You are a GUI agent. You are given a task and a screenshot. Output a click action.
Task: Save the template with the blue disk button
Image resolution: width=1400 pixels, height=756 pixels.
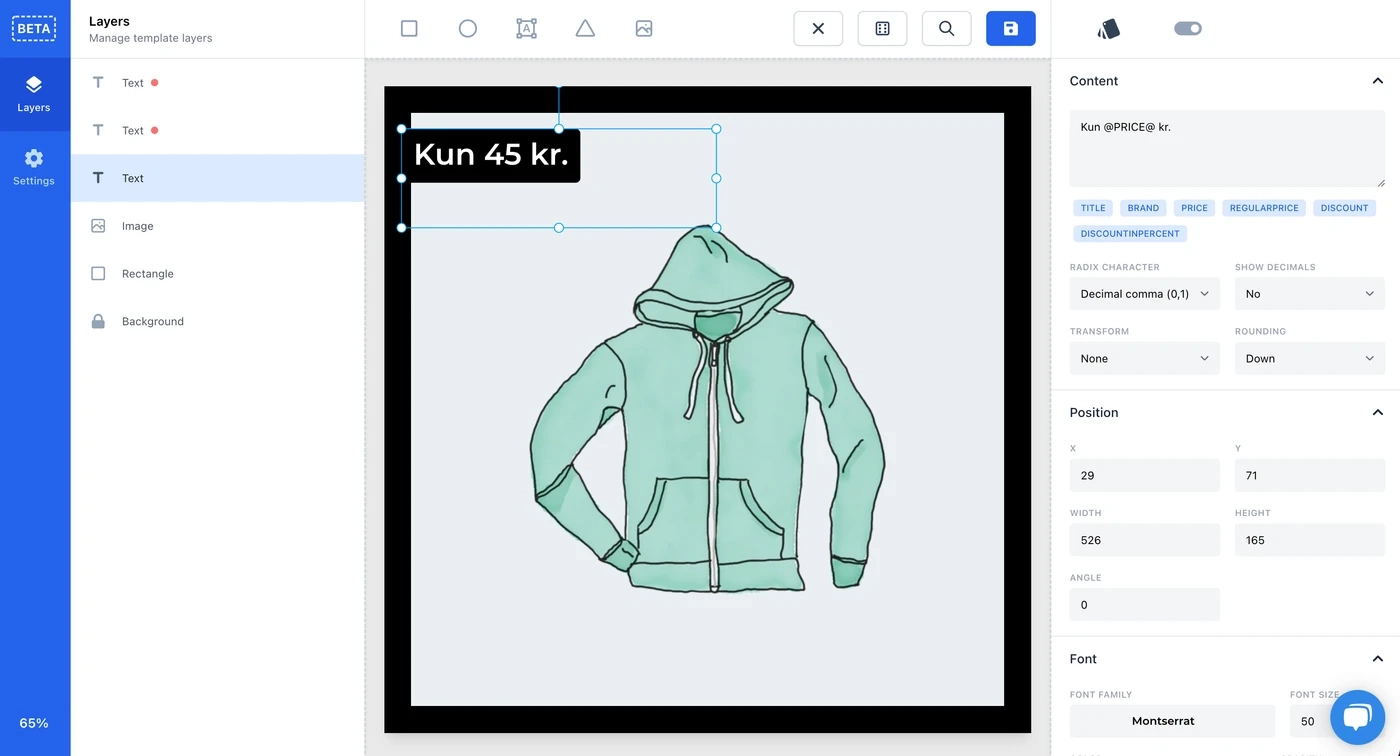(x=1011, y=29)
